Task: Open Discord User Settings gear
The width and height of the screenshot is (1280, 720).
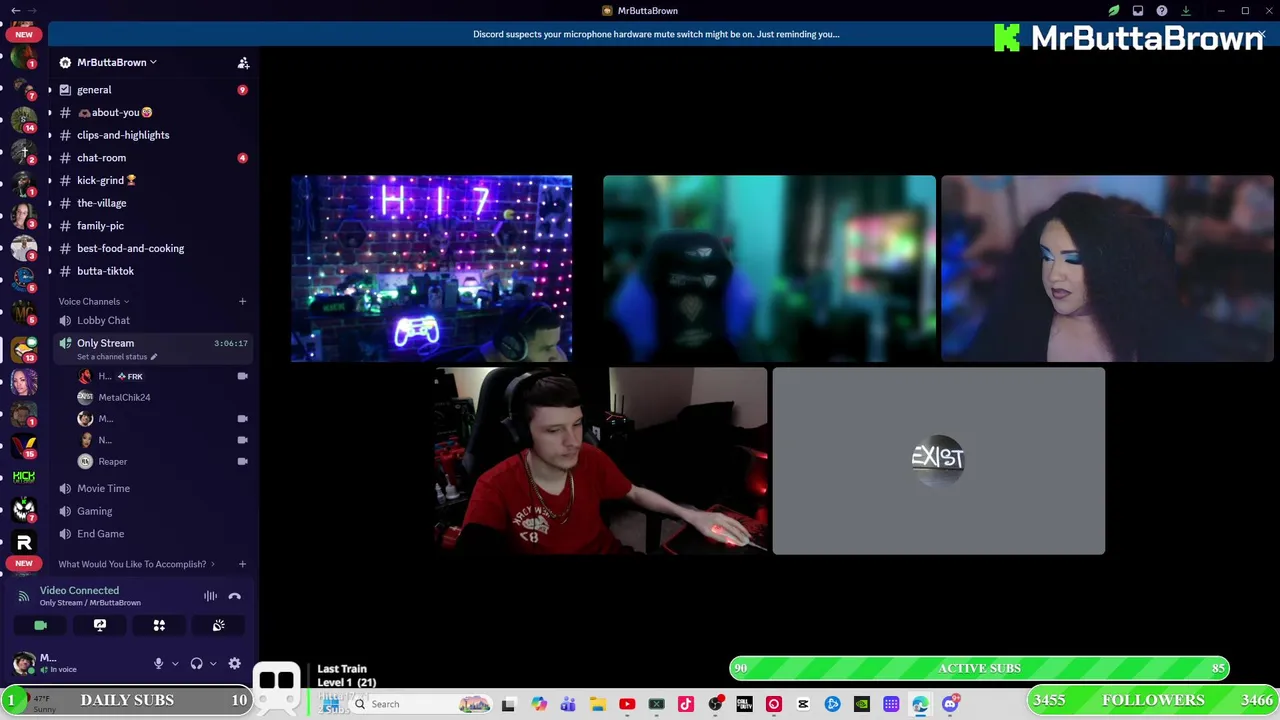Action: click(x=234, y=663)
